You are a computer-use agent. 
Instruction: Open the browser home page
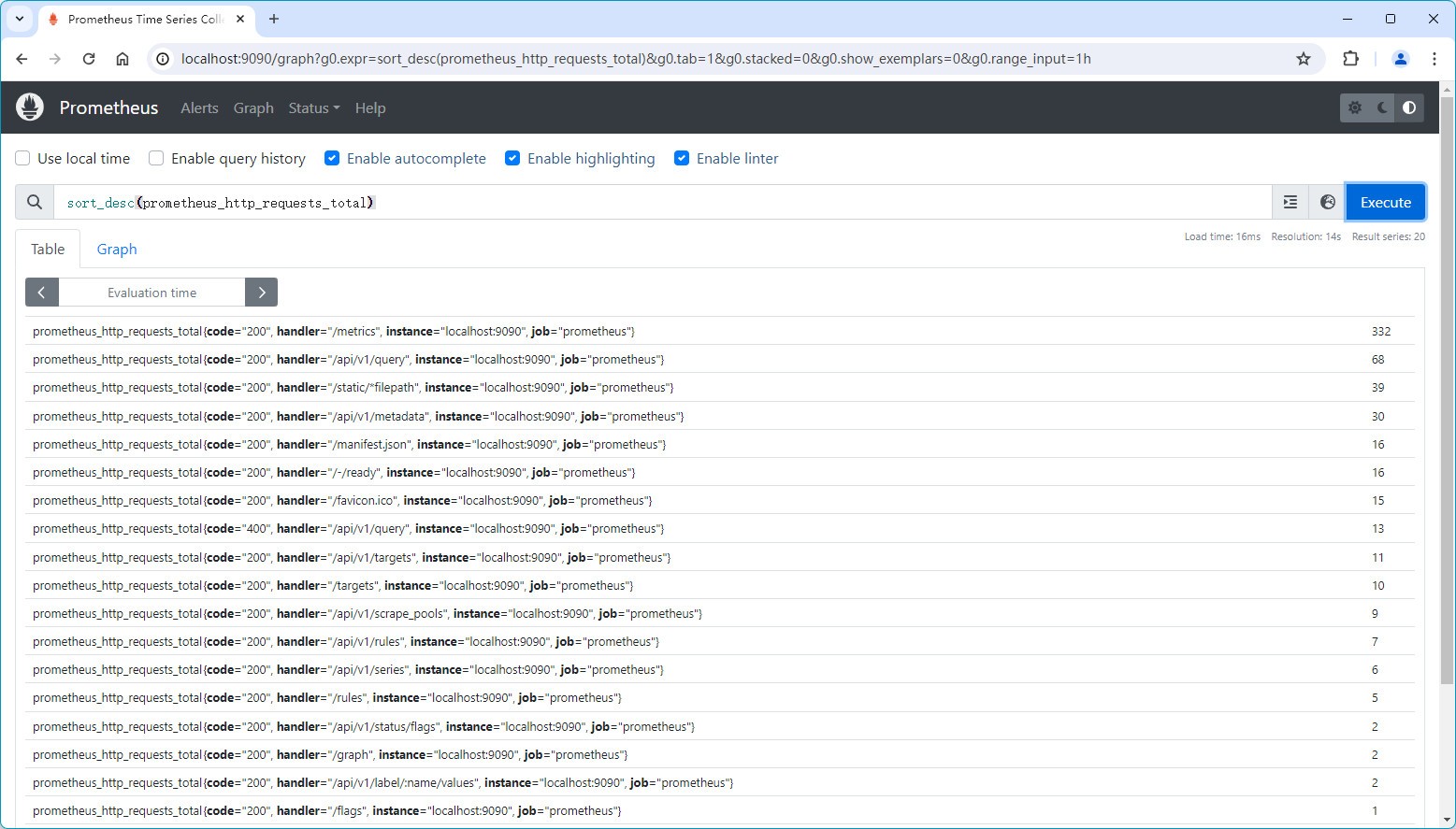tap(123, 59)
